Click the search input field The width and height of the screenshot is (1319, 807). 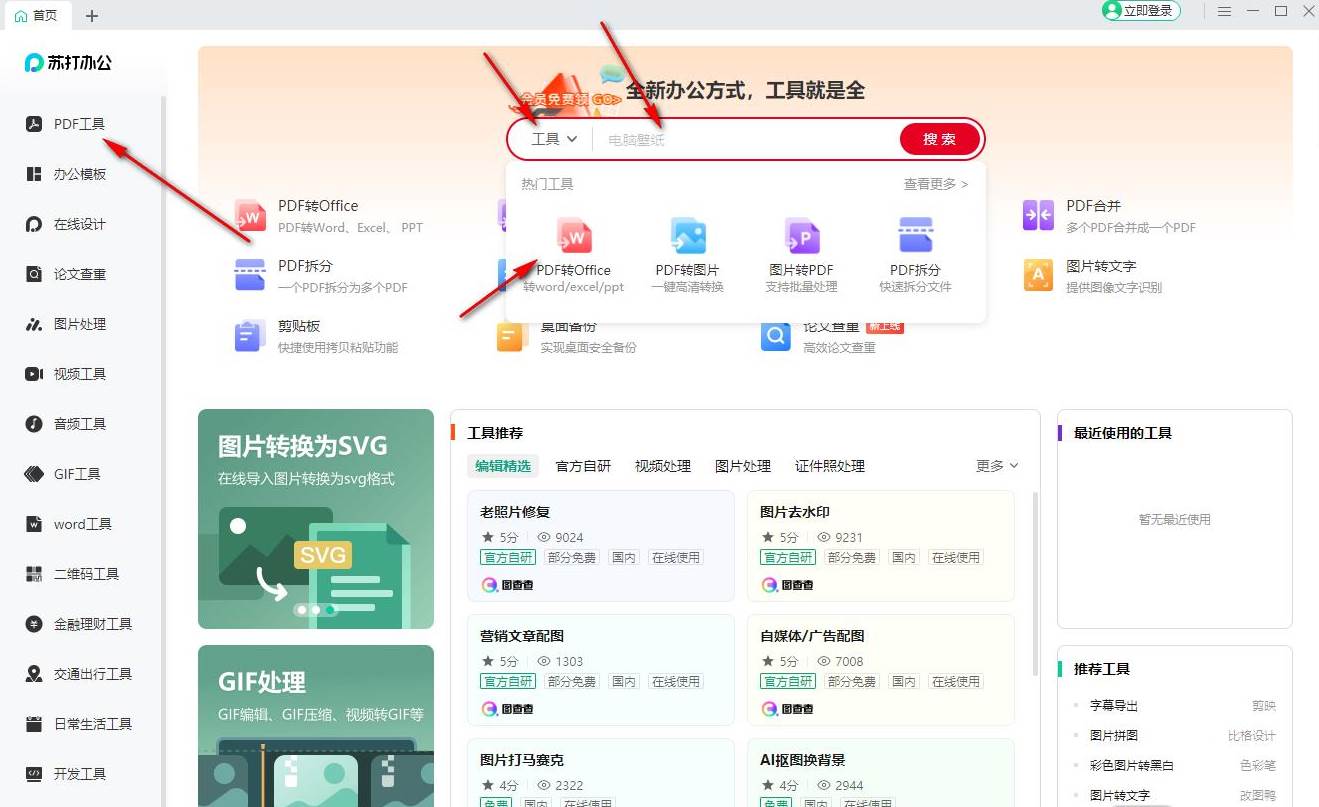[x=746, y=139]
